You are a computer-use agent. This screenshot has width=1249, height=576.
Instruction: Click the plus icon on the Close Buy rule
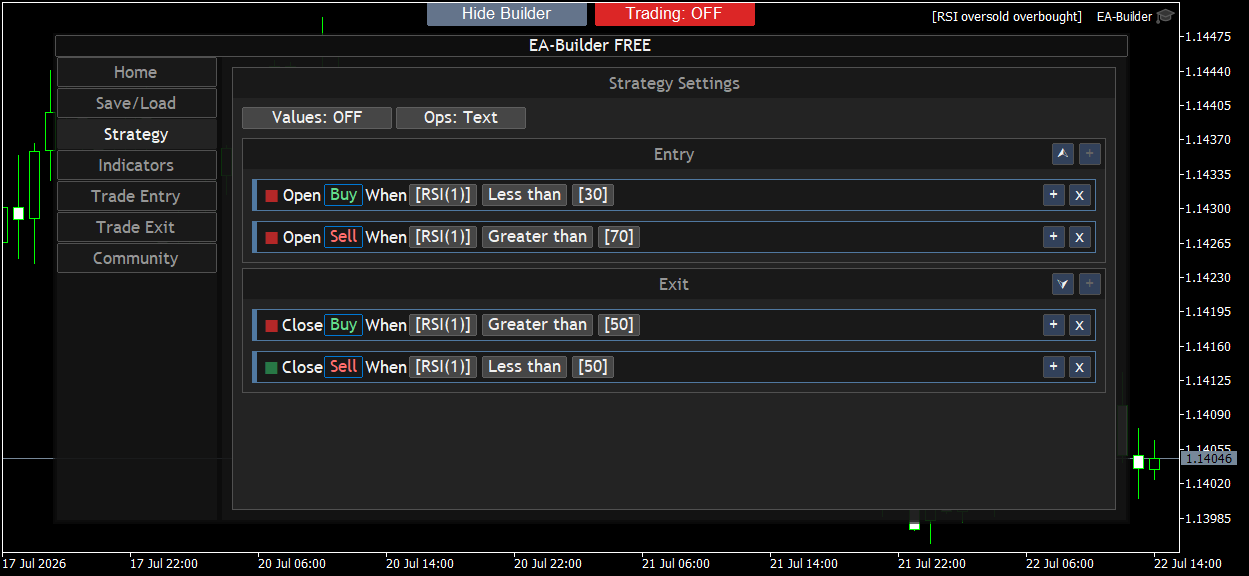coord(1053,325)
